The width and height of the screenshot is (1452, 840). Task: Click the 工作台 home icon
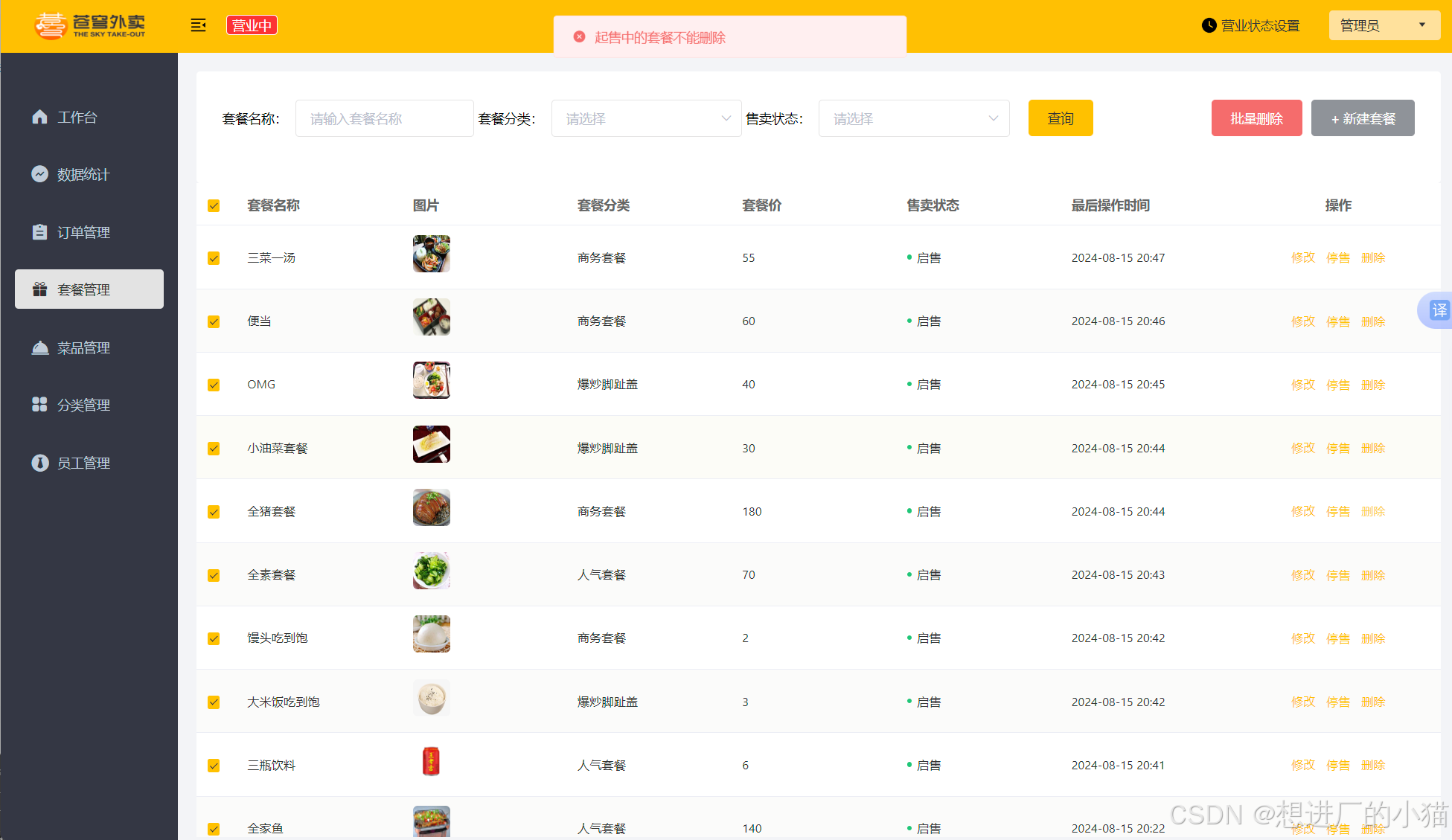[40, 117]
